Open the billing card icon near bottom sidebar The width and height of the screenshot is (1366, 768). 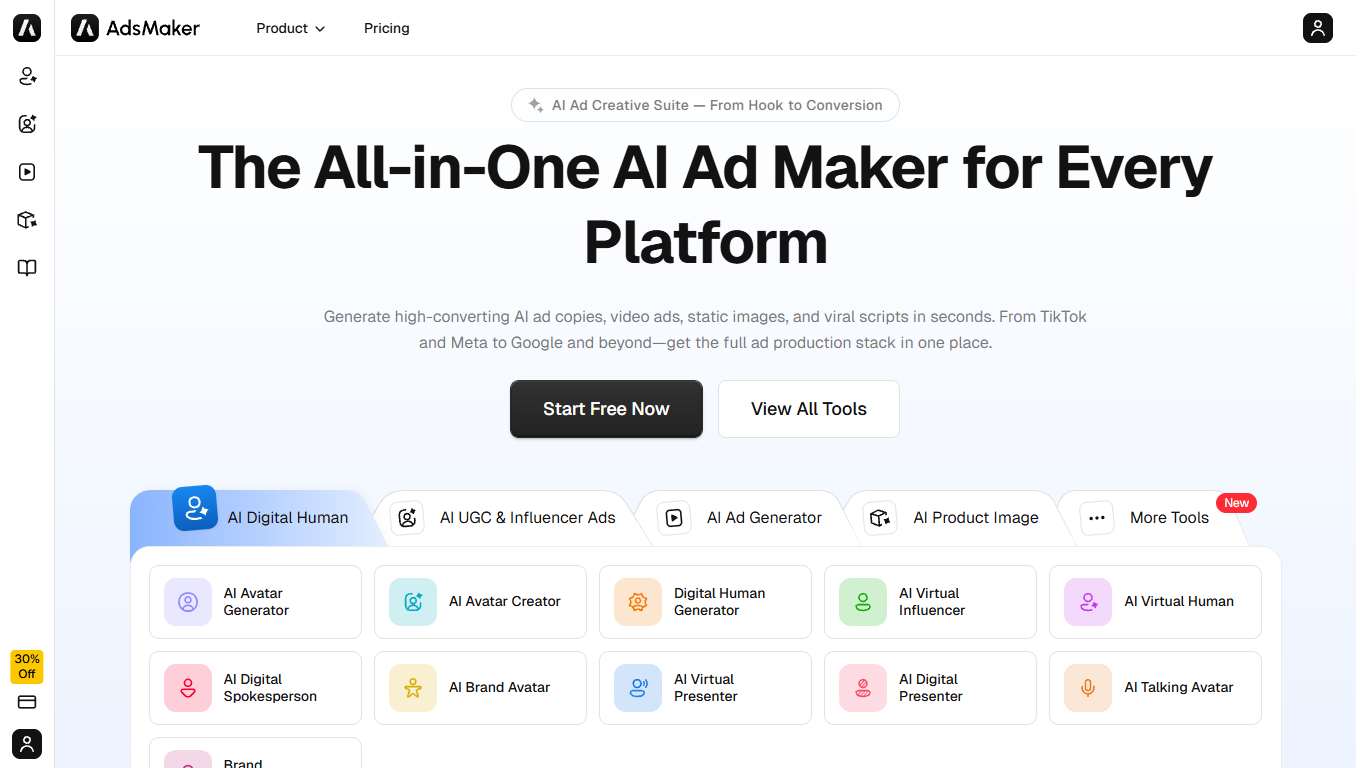[27, 703]
